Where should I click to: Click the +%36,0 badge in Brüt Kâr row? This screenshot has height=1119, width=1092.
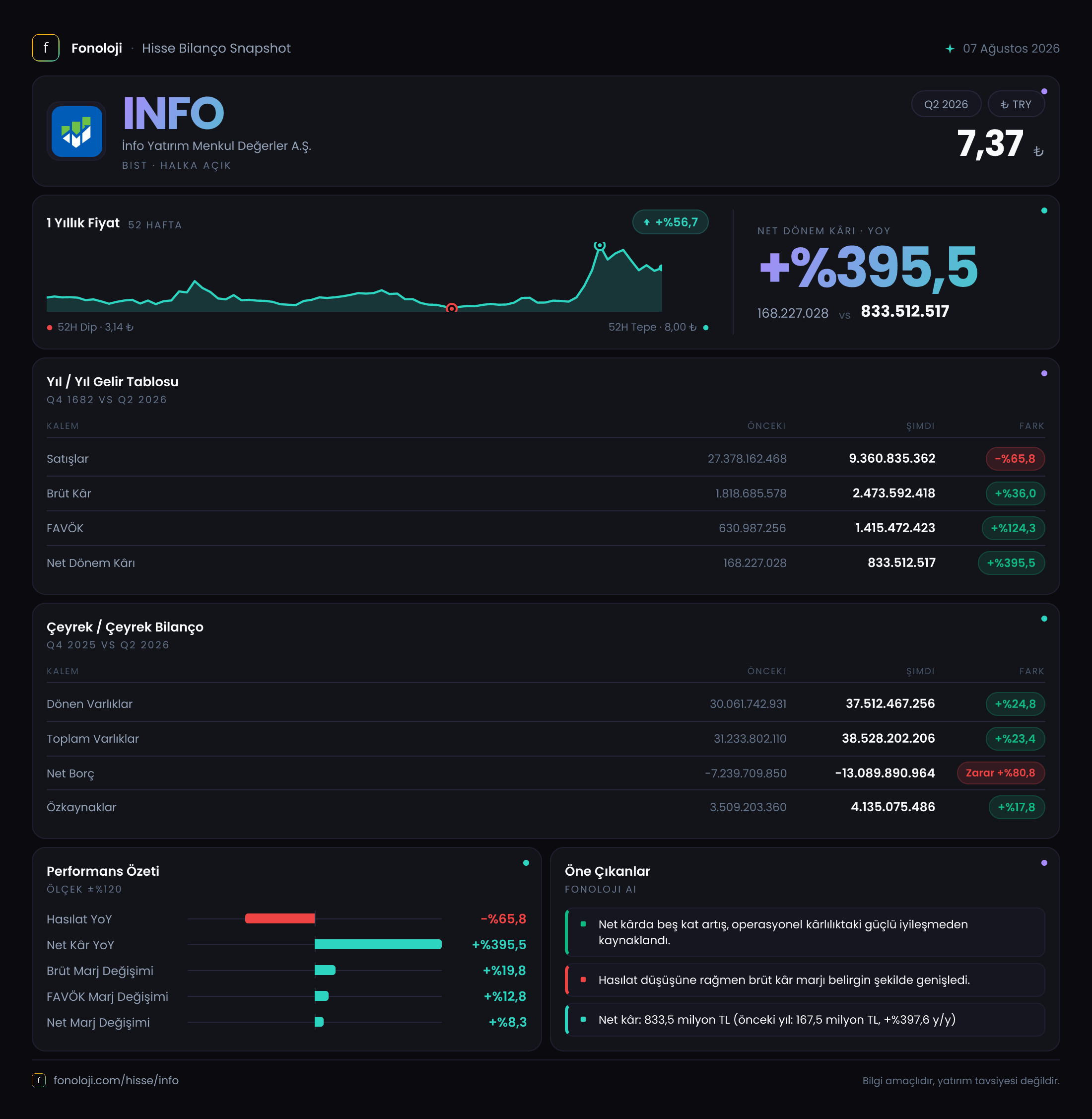pyautogui.click(x=1015, y=494)
